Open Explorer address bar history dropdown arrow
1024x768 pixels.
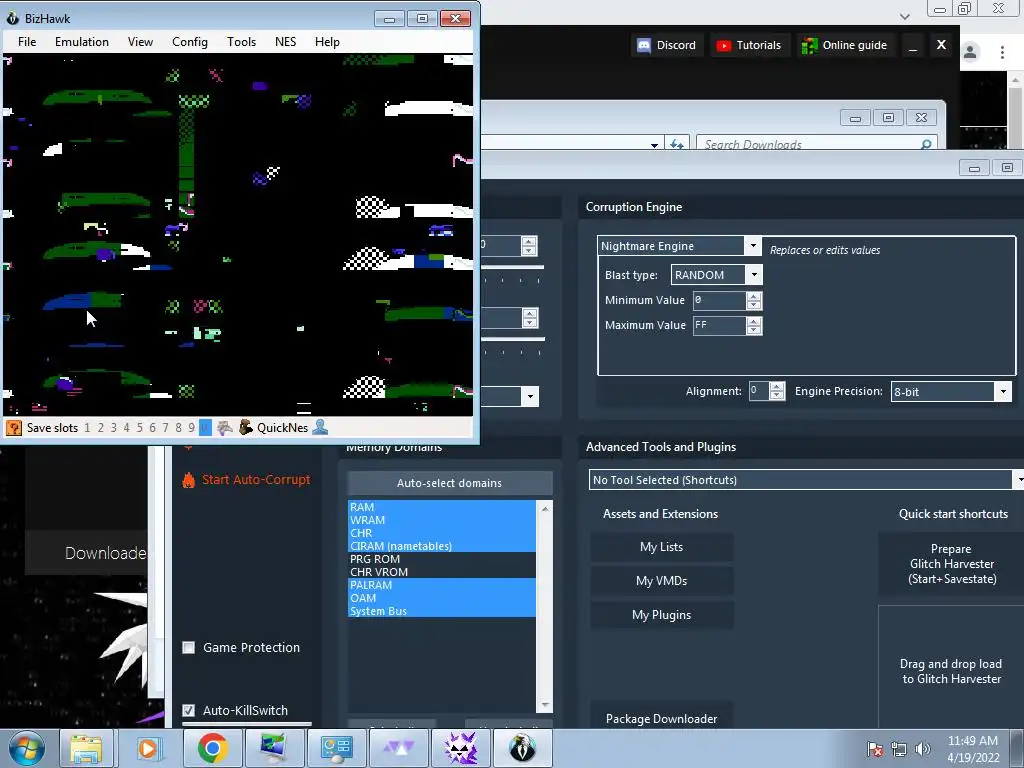[654, 145]
